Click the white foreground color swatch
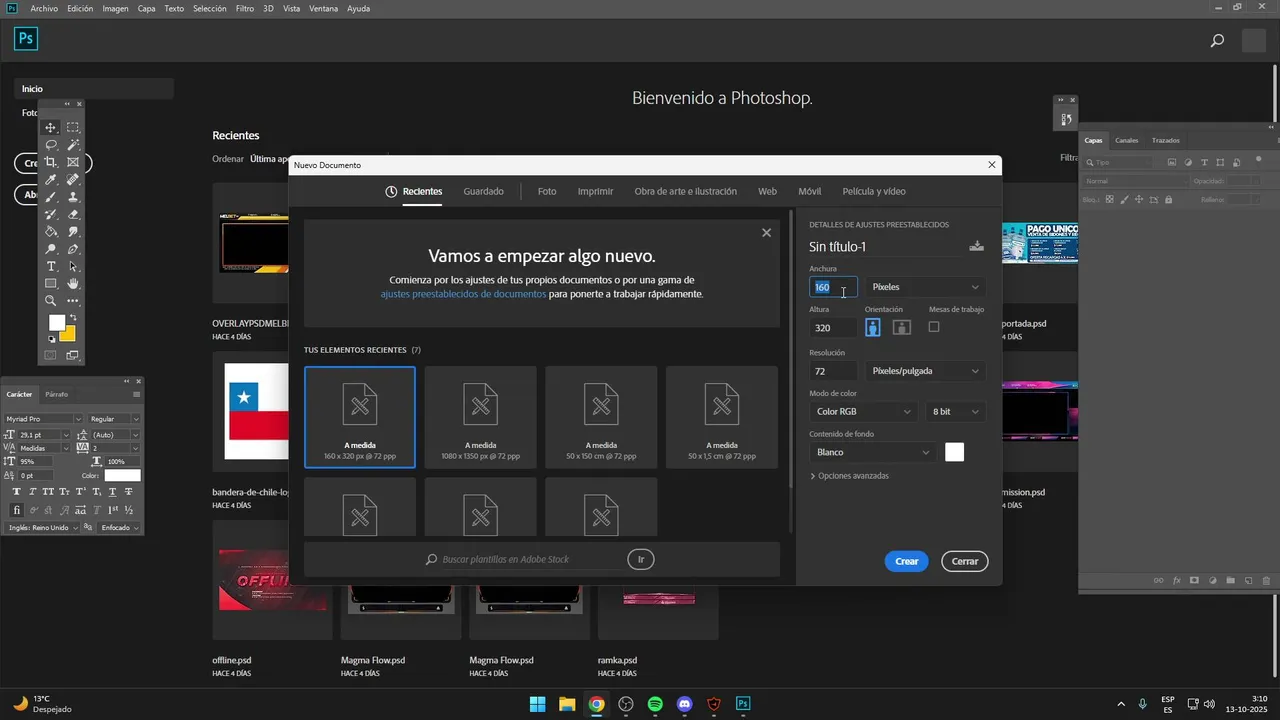This screenshot has height=720, width=1280. 57,322
